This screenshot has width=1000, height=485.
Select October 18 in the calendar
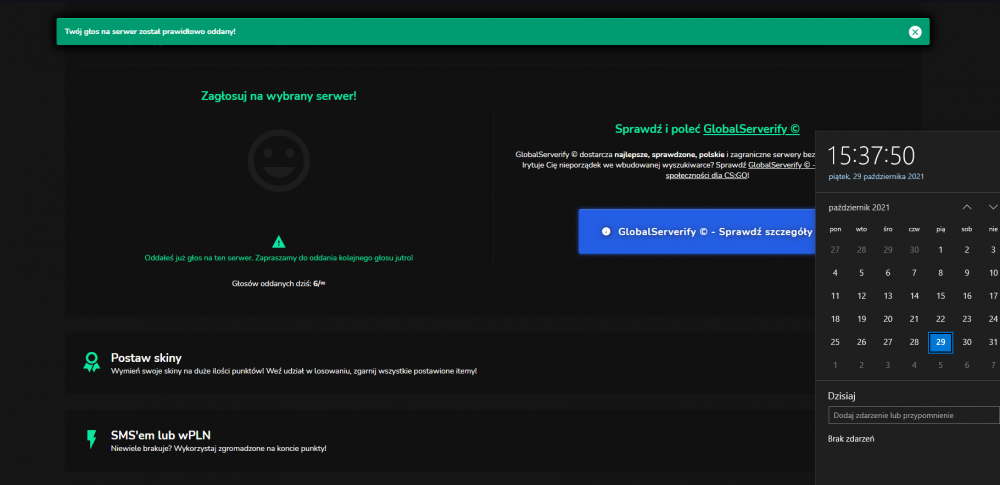tap(835, 319)
